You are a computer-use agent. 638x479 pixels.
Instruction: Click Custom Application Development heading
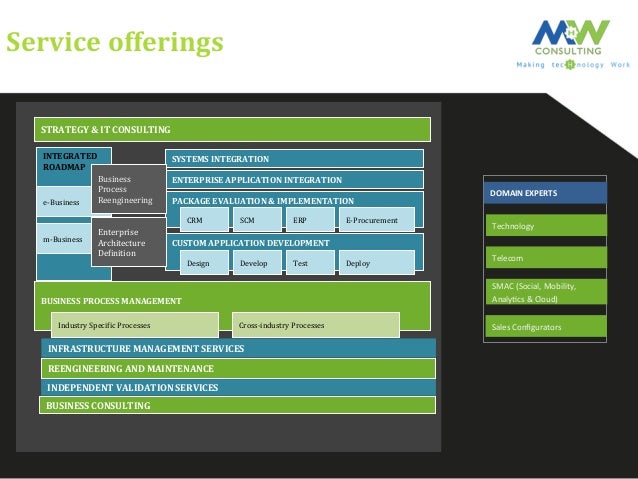(x=251, y=243)
